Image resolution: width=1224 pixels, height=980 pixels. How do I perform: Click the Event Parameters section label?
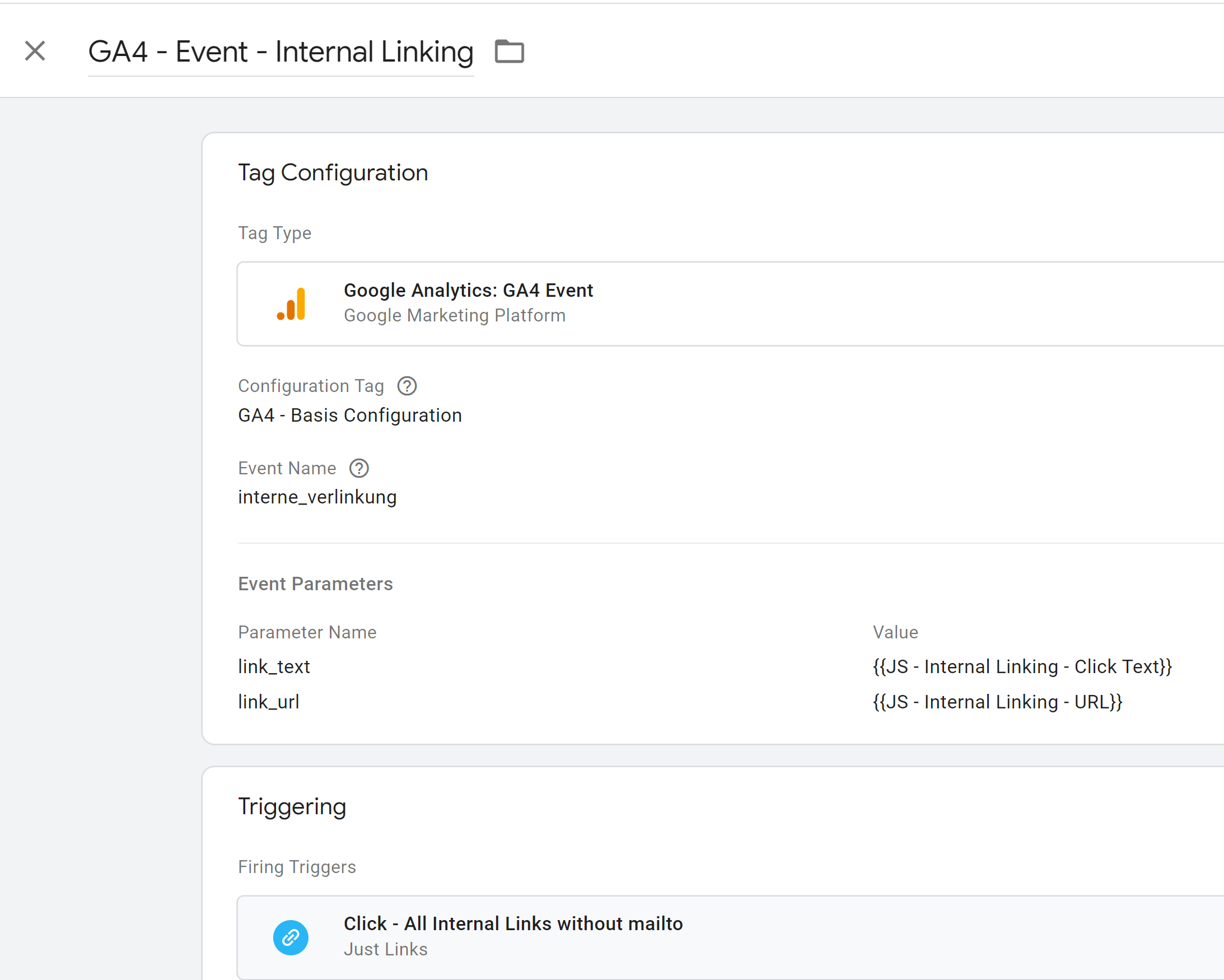coord(315,584)
